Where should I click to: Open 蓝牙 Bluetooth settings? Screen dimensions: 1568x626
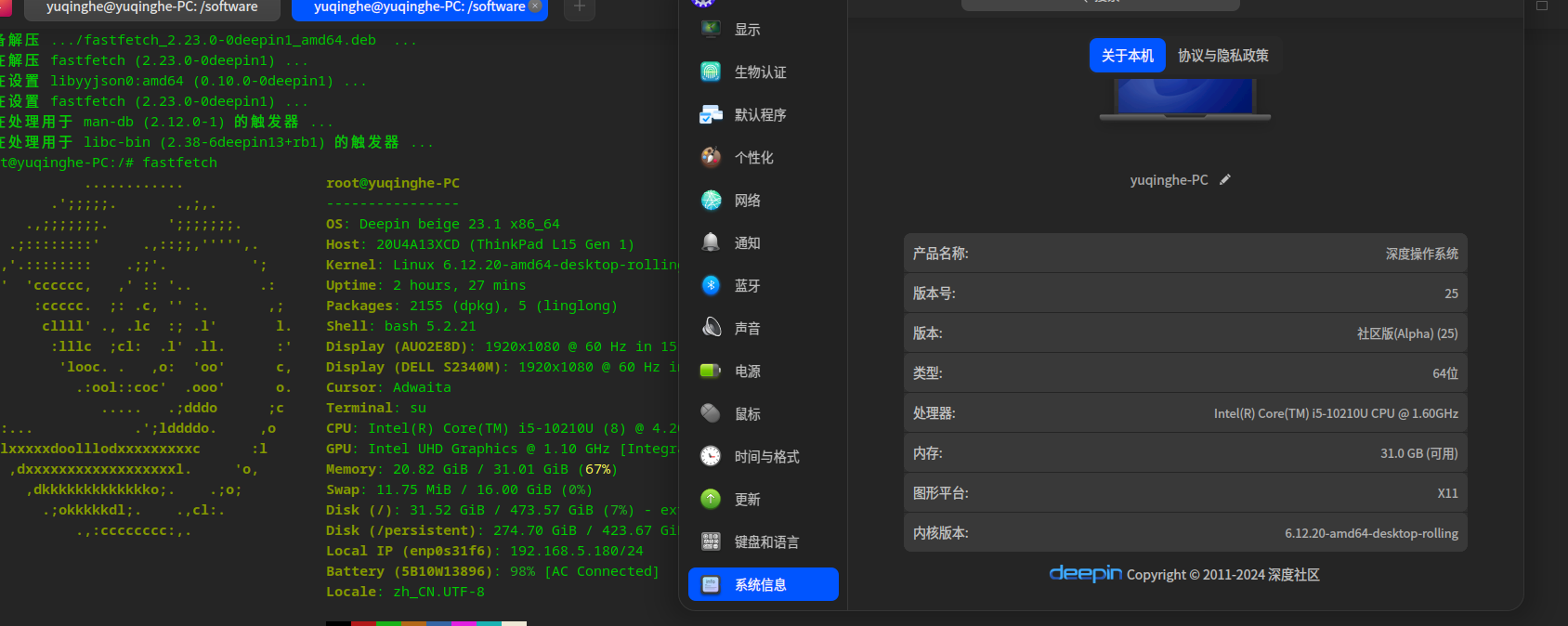pyautogui.click(x=764, y=286)
